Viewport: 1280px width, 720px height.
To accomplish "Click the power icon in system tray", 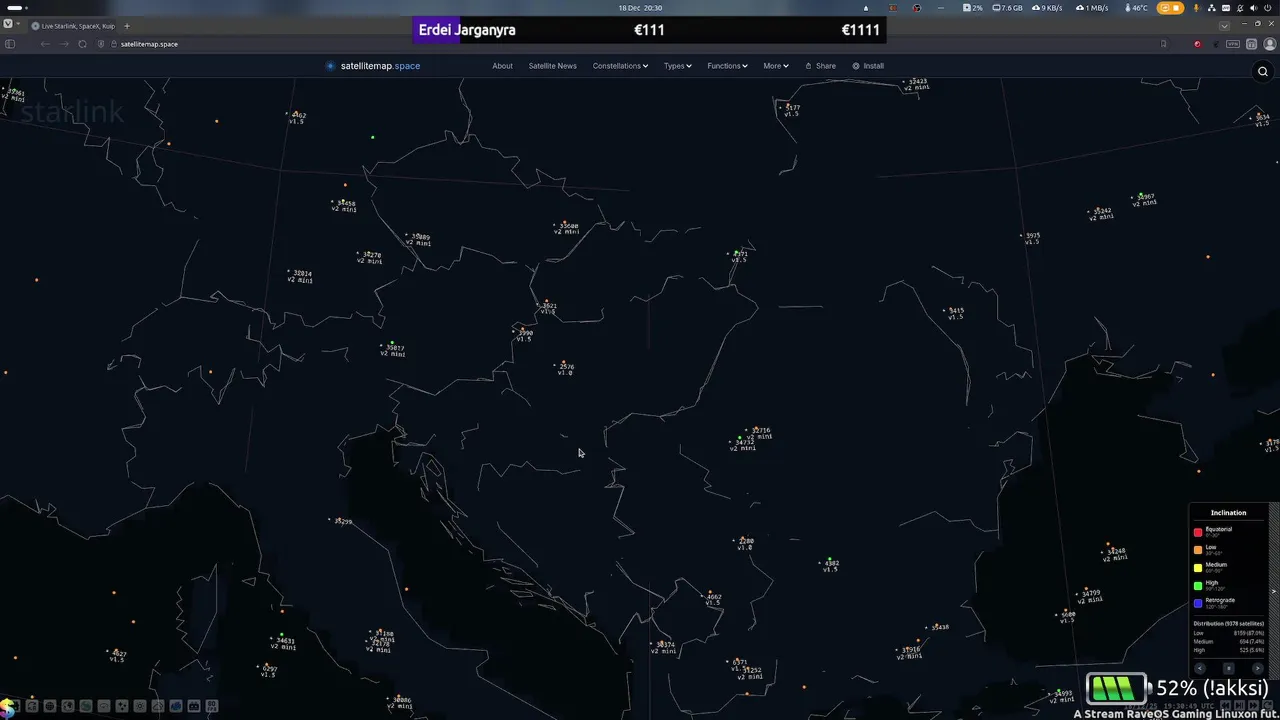I will 1267,8.
